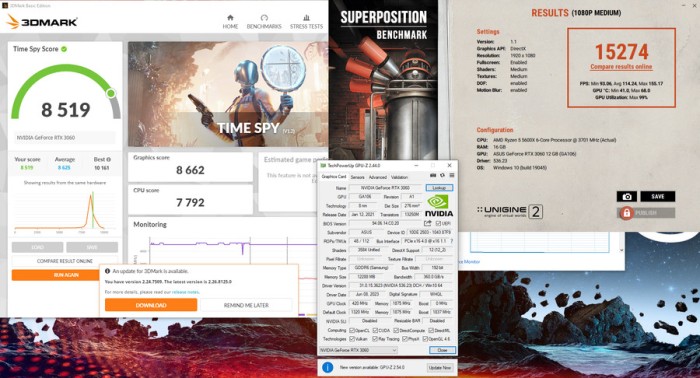
Task: Click the GPU-Z refresh icon
Action: (442, 175)
